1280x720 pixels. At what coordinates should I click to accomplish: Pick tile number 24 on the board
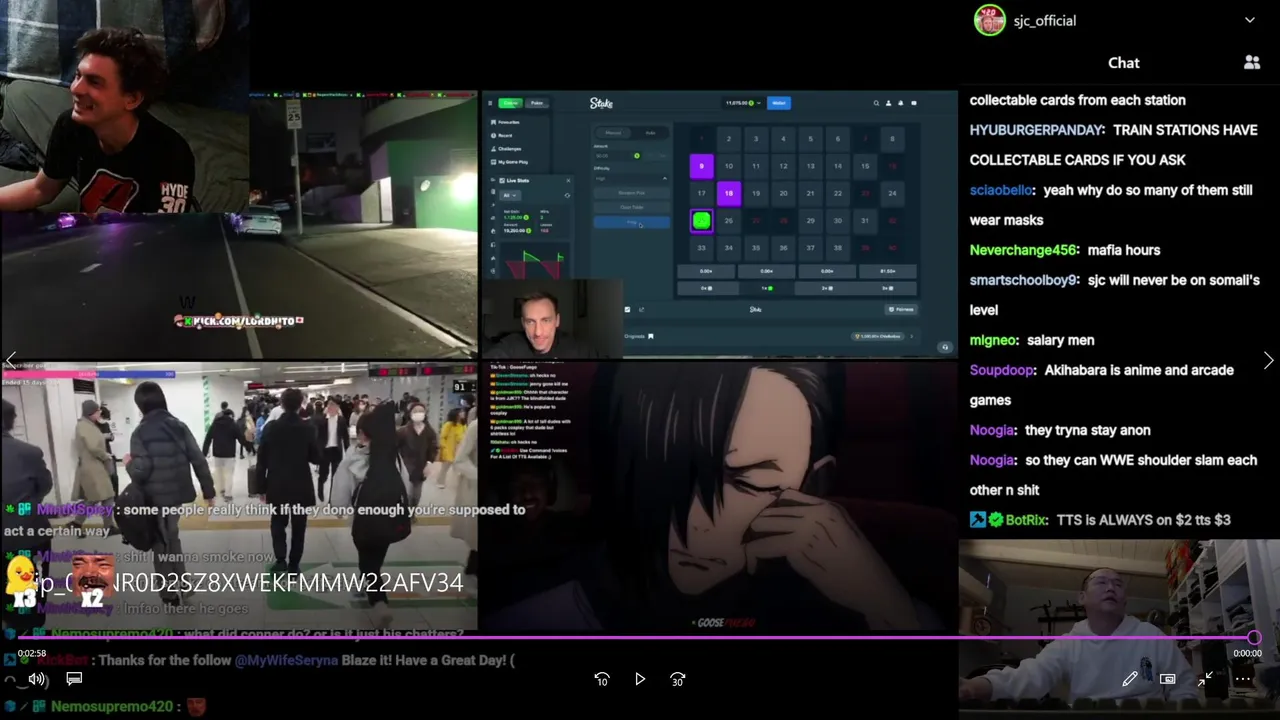point(892,193)
